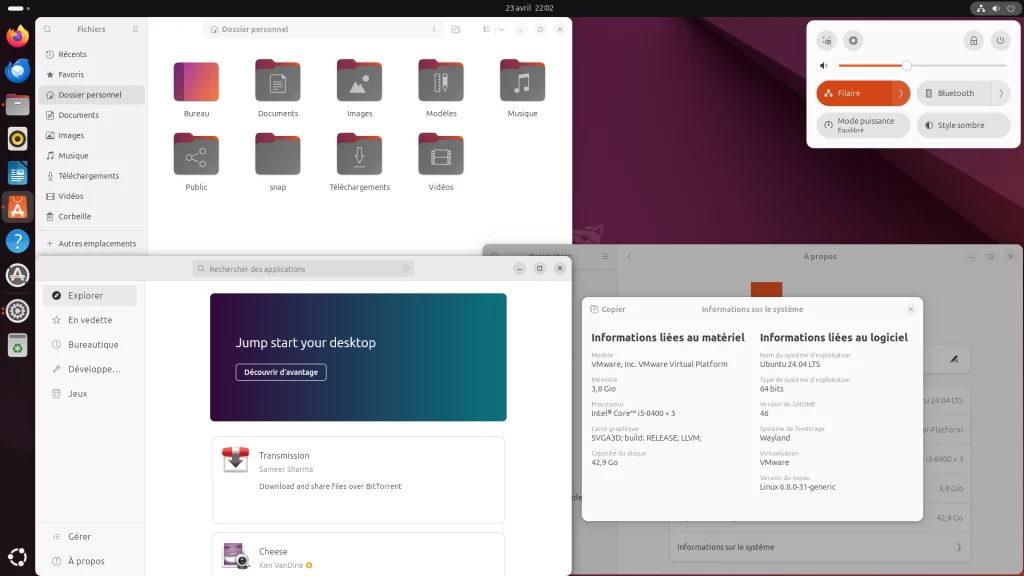Launch Thunderbird mail from the dock
Screen dimensions: 1024x576
(x=18, y=70)
